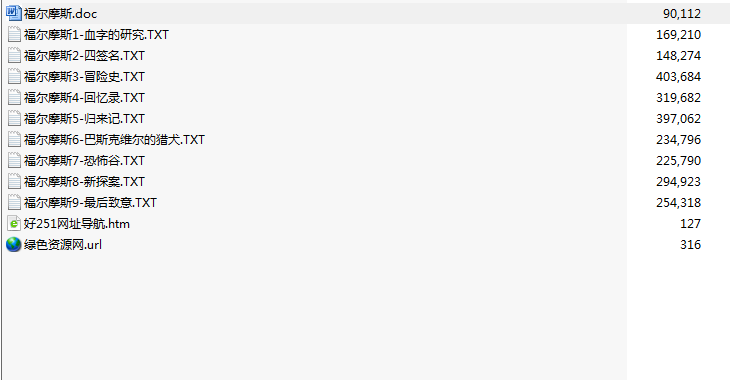Click the size 234,796 in the list

coord(678,139)
